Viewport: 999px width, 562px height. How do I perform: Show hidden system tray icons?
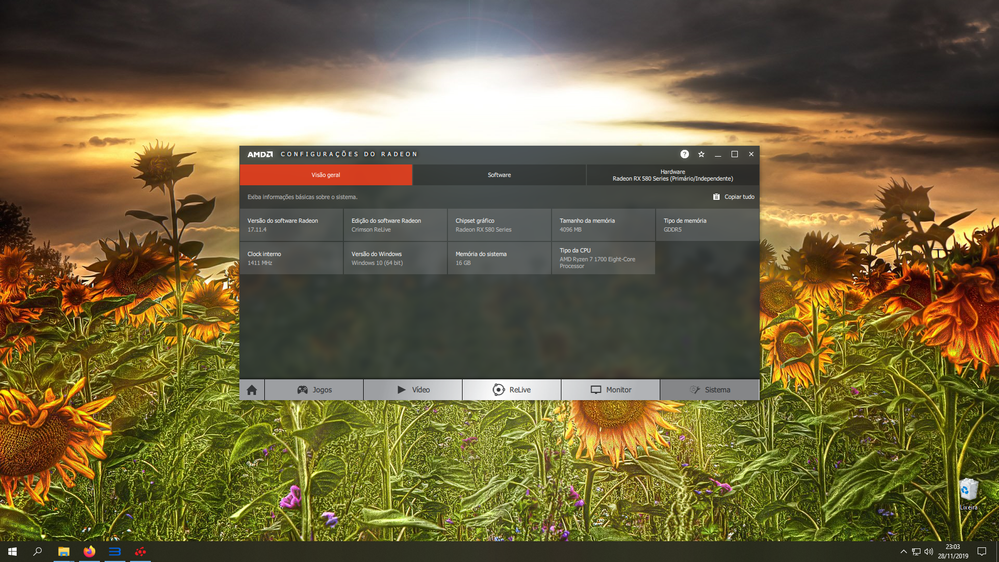click(x=903, y=552)
